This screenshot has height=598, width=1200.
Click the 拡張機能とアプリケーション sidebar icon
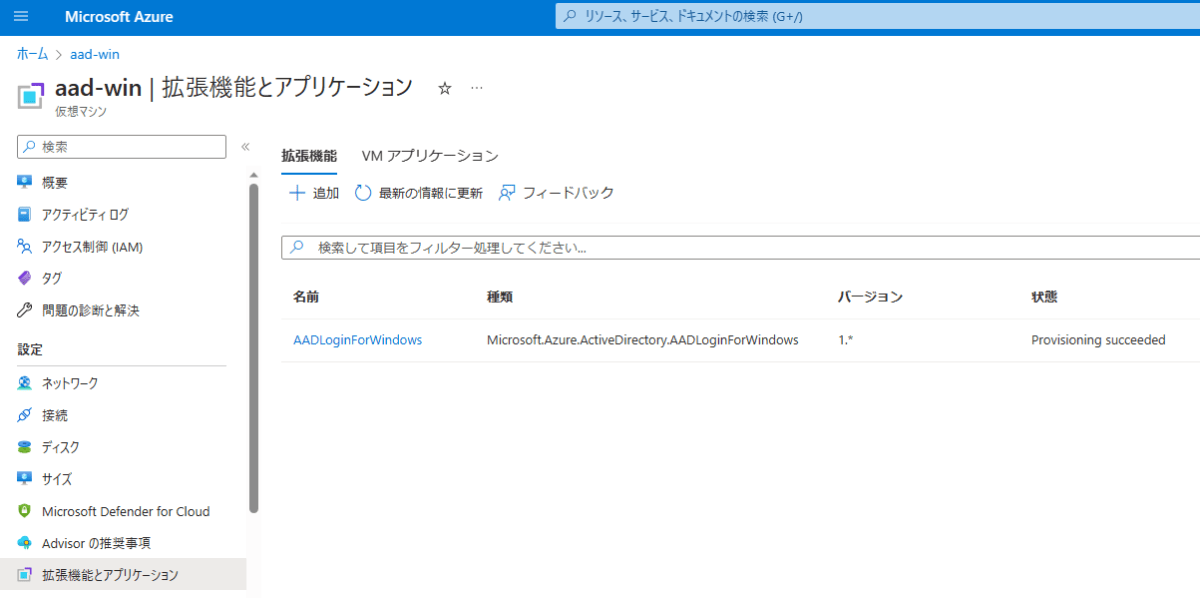point(25,575)
